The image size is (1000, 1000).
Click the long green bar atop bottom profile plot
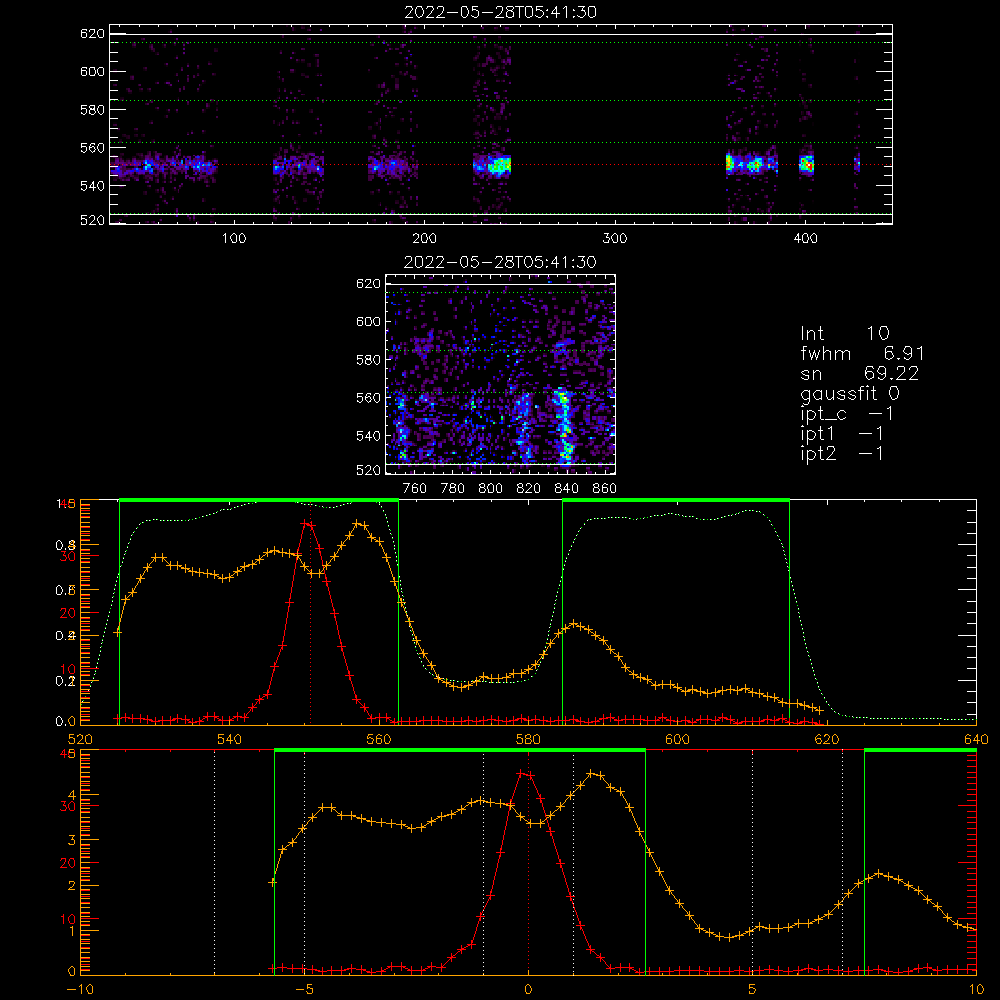click(x=460, y=751)
